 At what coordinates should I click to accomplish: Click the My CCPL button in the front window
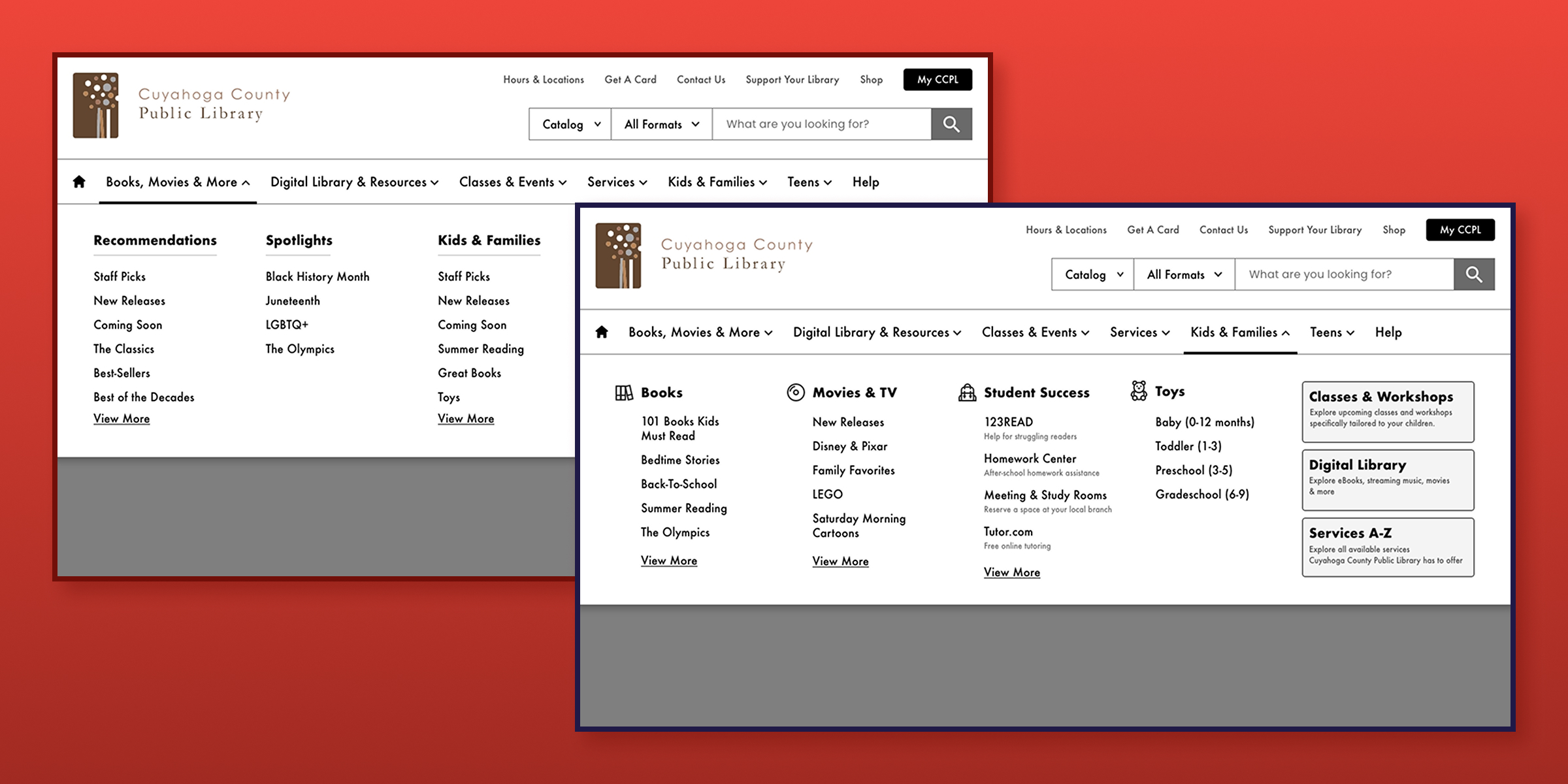pos(1460,230)
